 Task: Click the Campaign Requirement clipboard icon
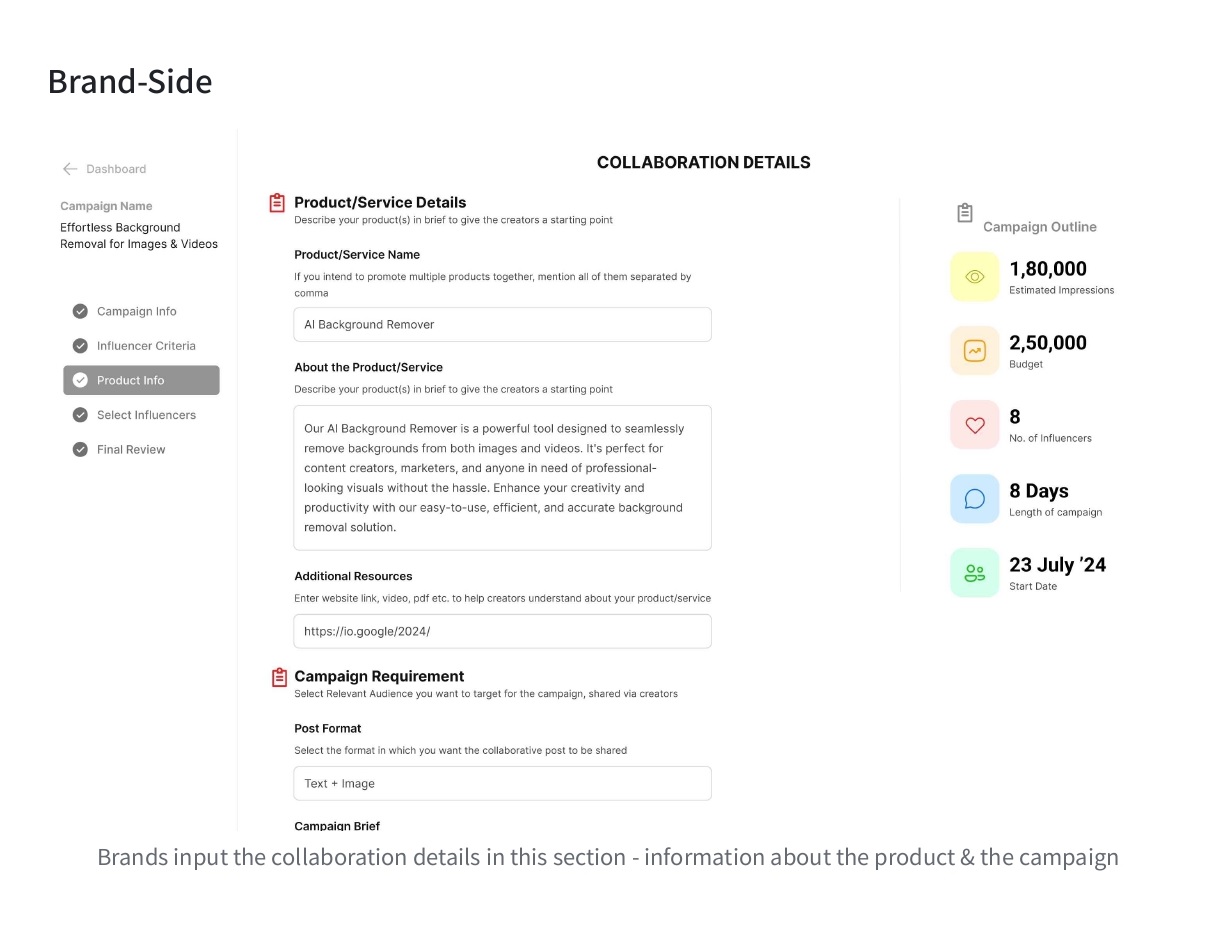click(280, 677)
